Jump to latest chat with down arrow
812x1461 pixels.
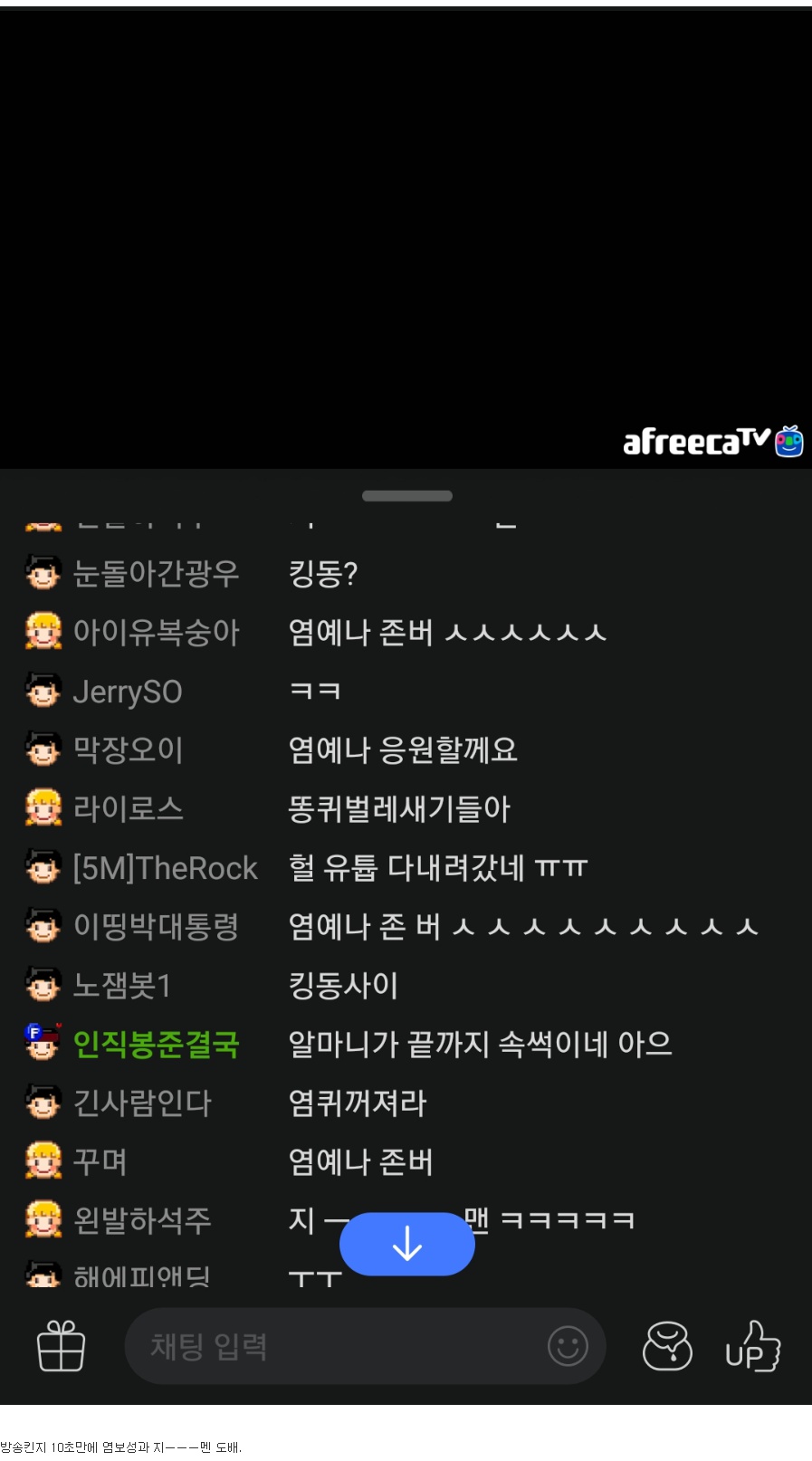tap(407, 1244)
